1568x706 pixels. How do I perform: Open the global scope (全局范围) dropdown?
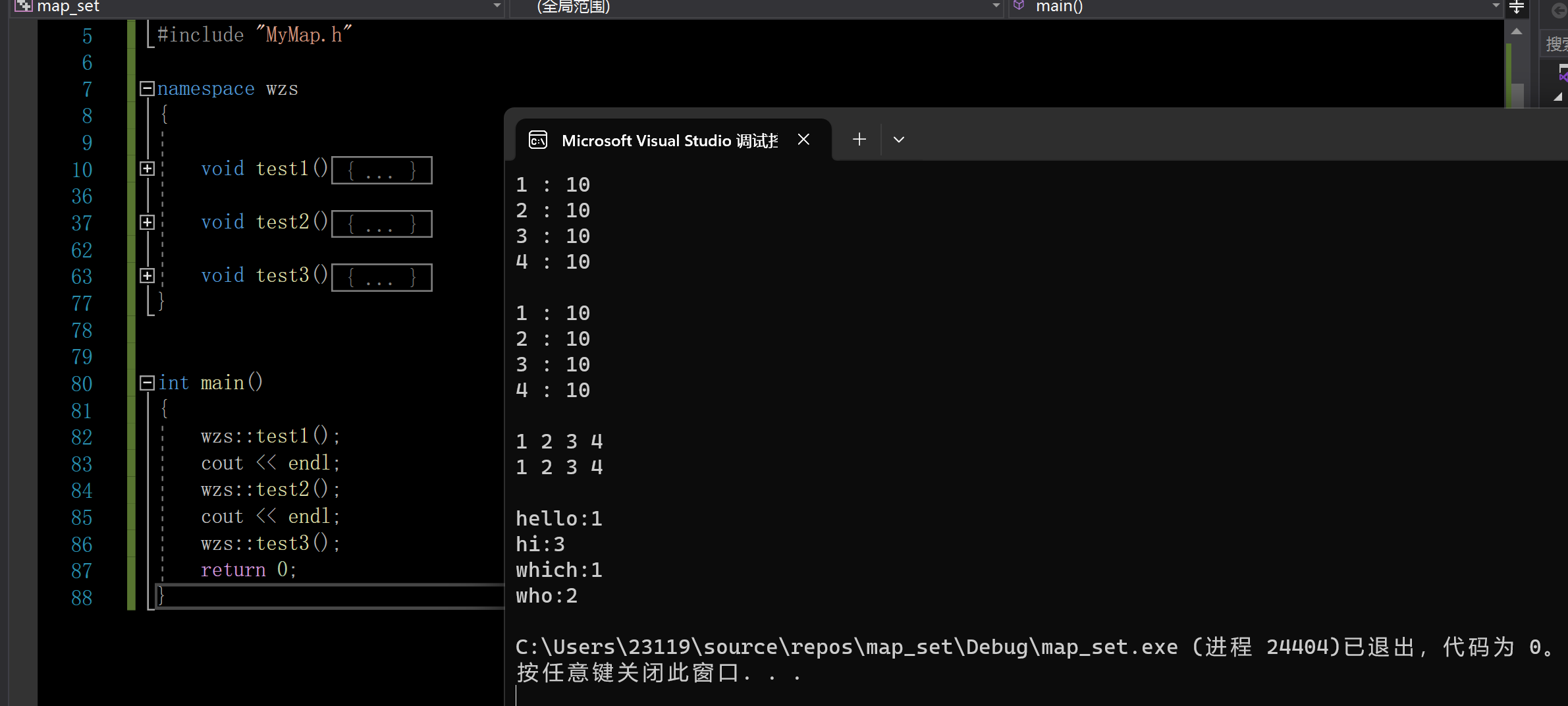tap(996, 6)
